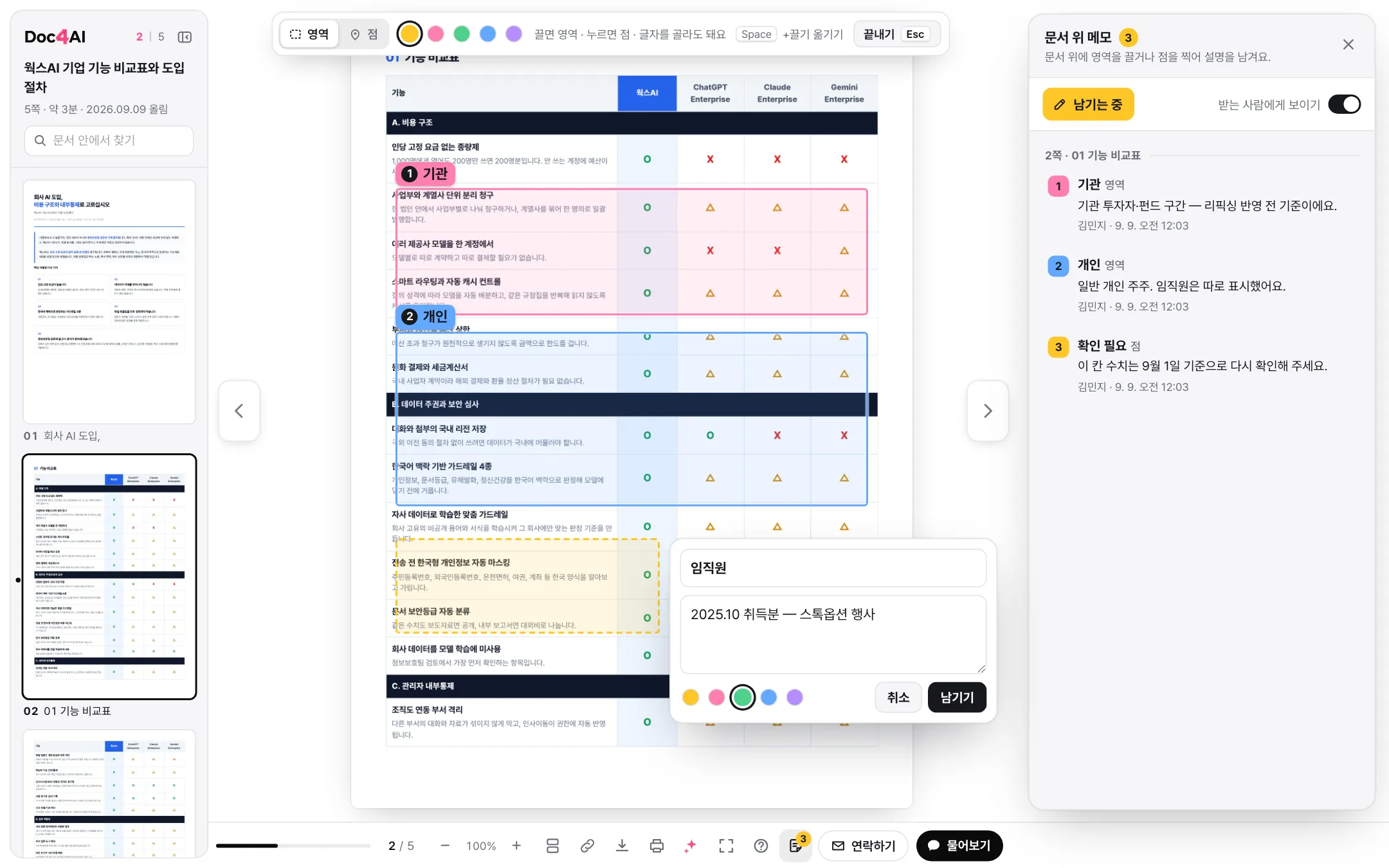Save the memo with 남기기
The height and width of the screenshot is (868, 1389).
[x=957, y=697]
